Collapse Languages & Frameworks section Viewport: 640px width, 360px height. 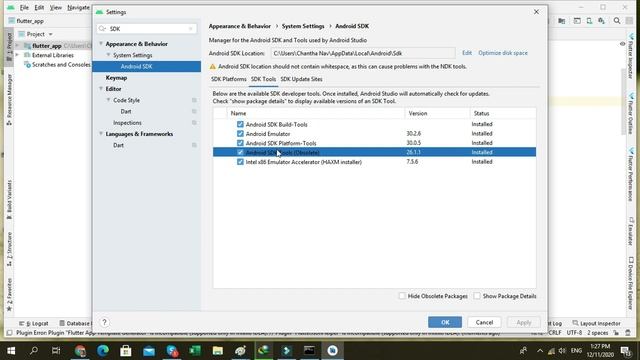tap(101, 134)
